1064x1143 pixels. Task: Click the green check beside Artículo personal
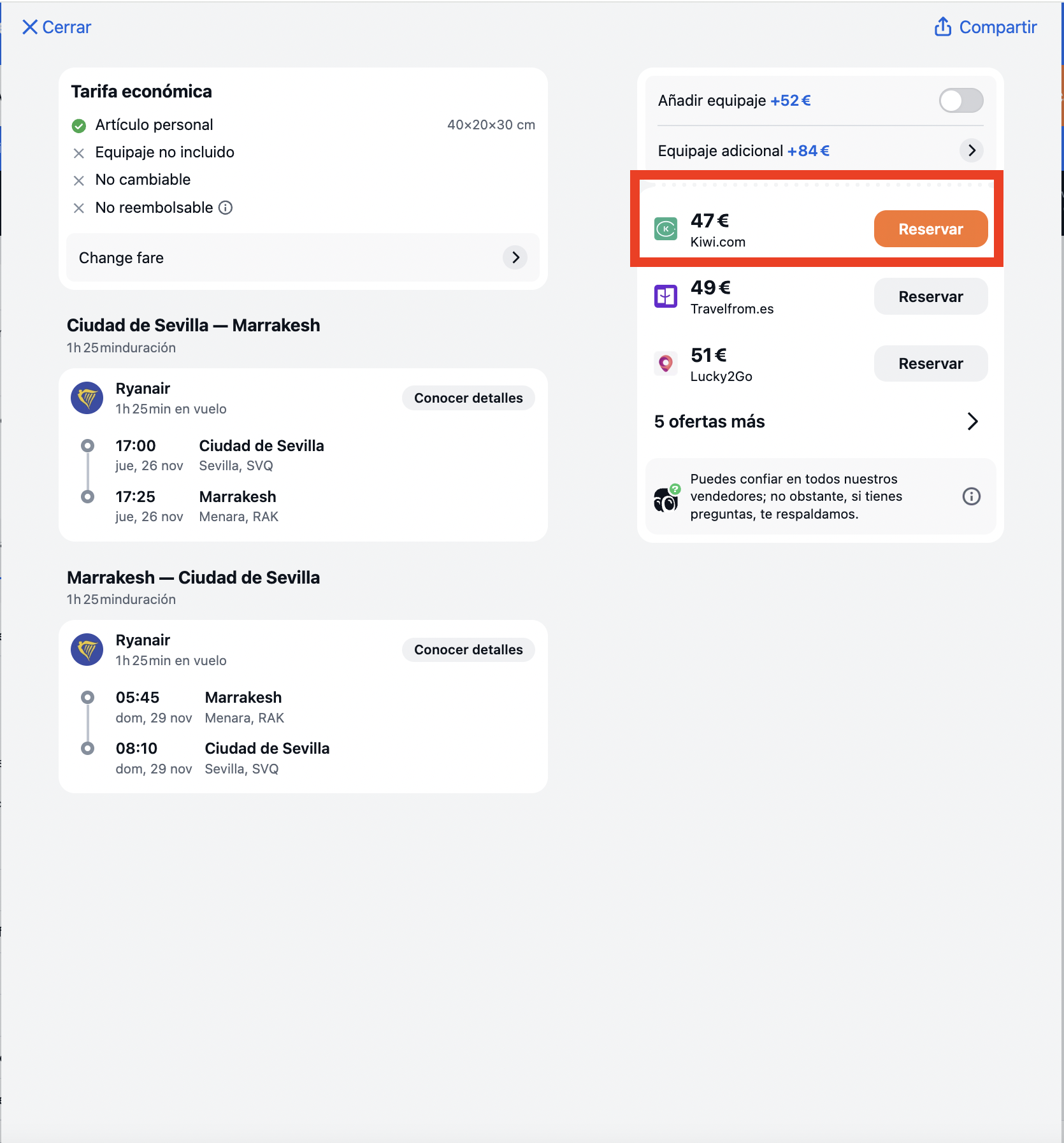coord(79,126)
